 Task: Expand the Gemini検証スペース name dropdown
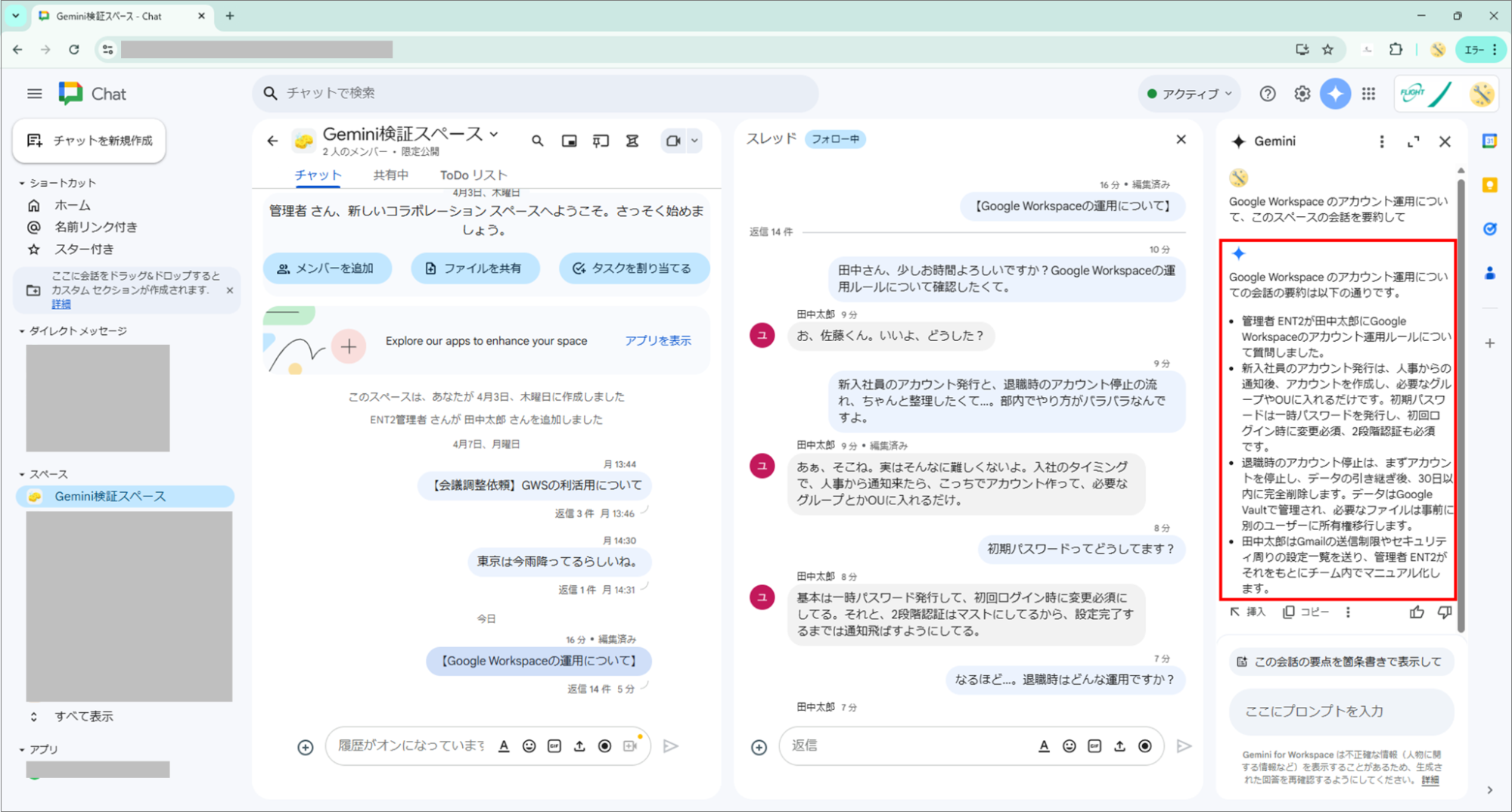(495, 134)
